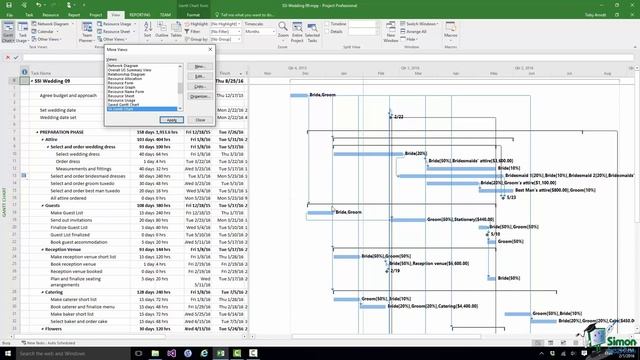Click the cancel entry X icon

pos(8,58)
